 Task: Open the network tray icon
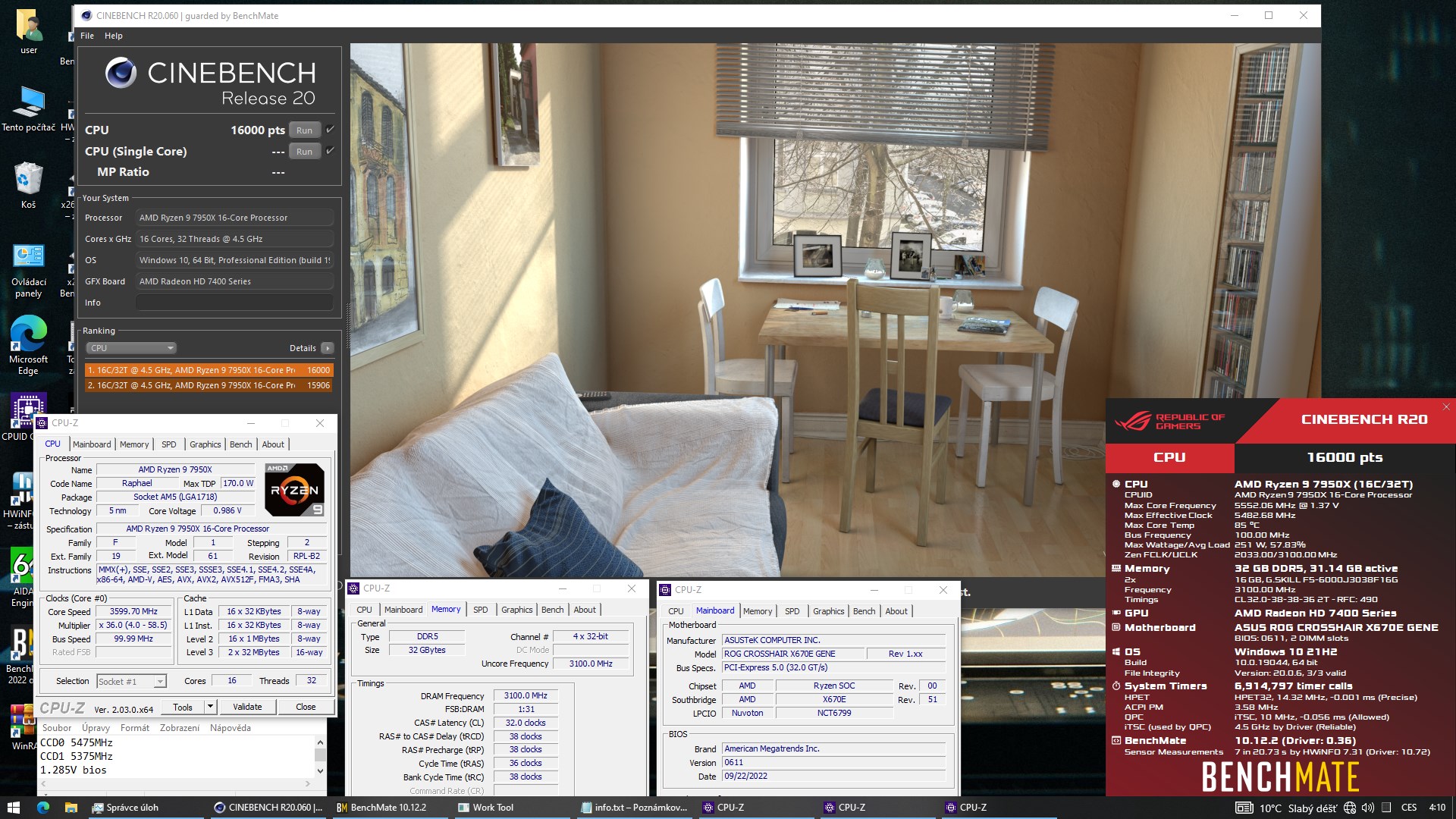(x=1350, y=808)
